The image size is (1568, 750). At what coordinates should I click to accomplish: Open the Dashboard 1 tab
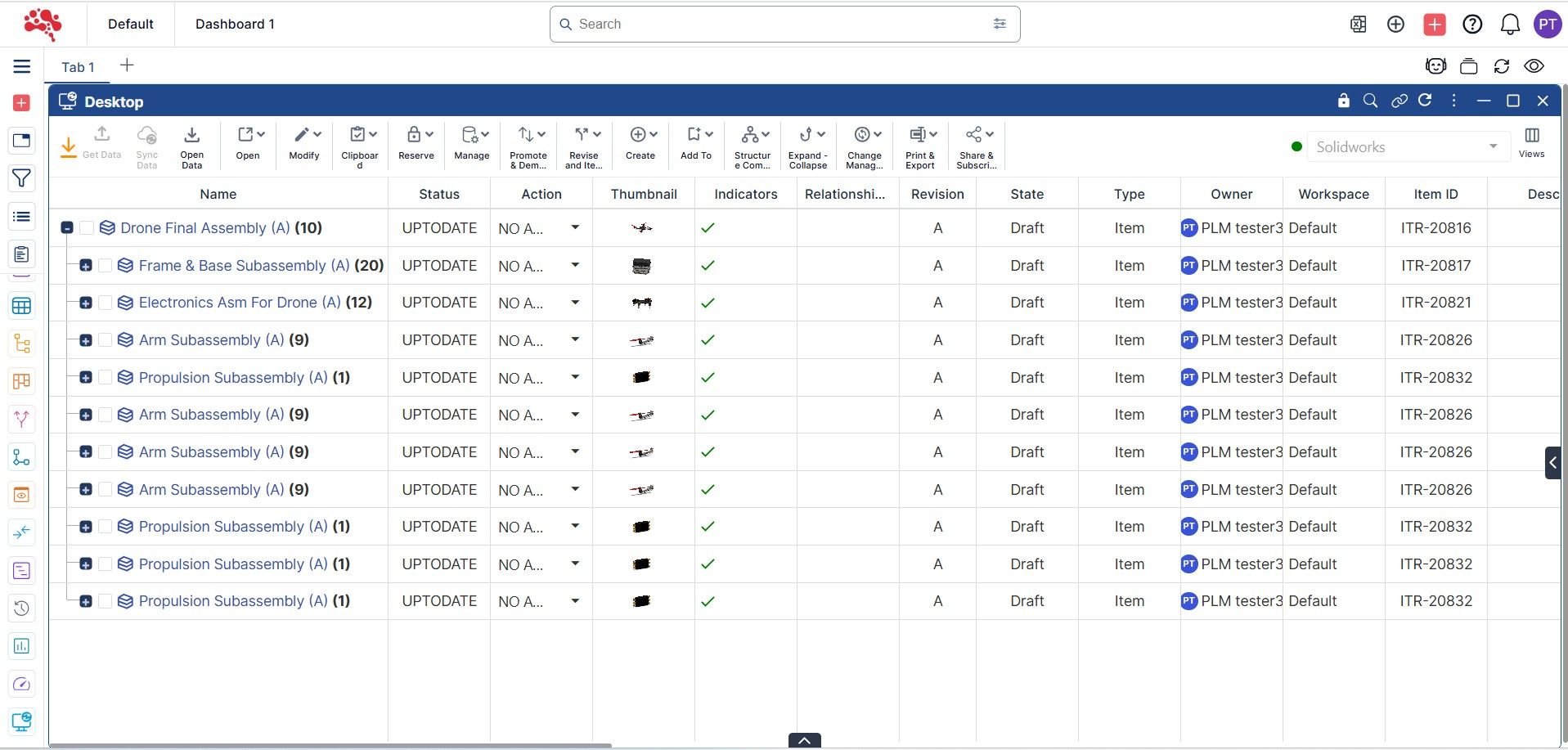pyautogui.click(x=235, y=24)
